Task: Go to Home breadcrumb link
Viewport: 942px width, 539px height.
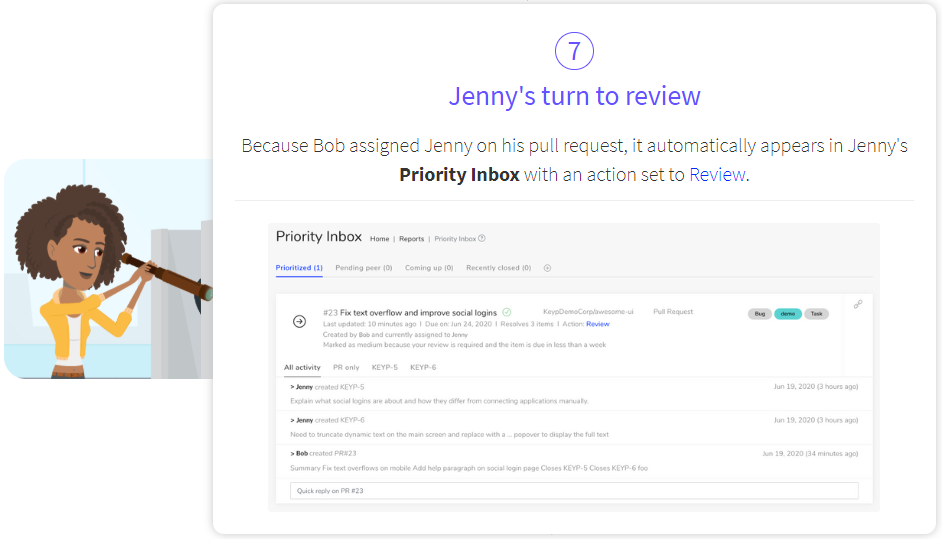Action: click(380, 239)
